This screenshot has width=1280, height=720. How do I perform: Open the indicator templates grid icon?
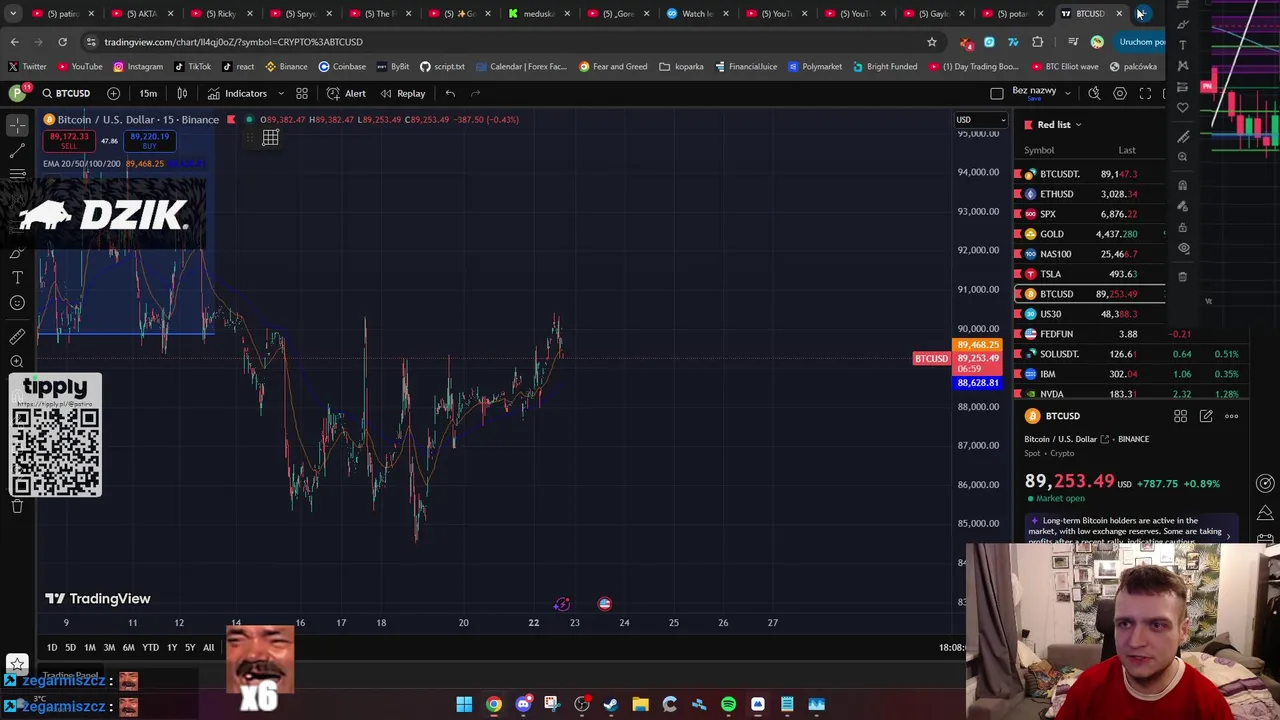coord(301,93)
